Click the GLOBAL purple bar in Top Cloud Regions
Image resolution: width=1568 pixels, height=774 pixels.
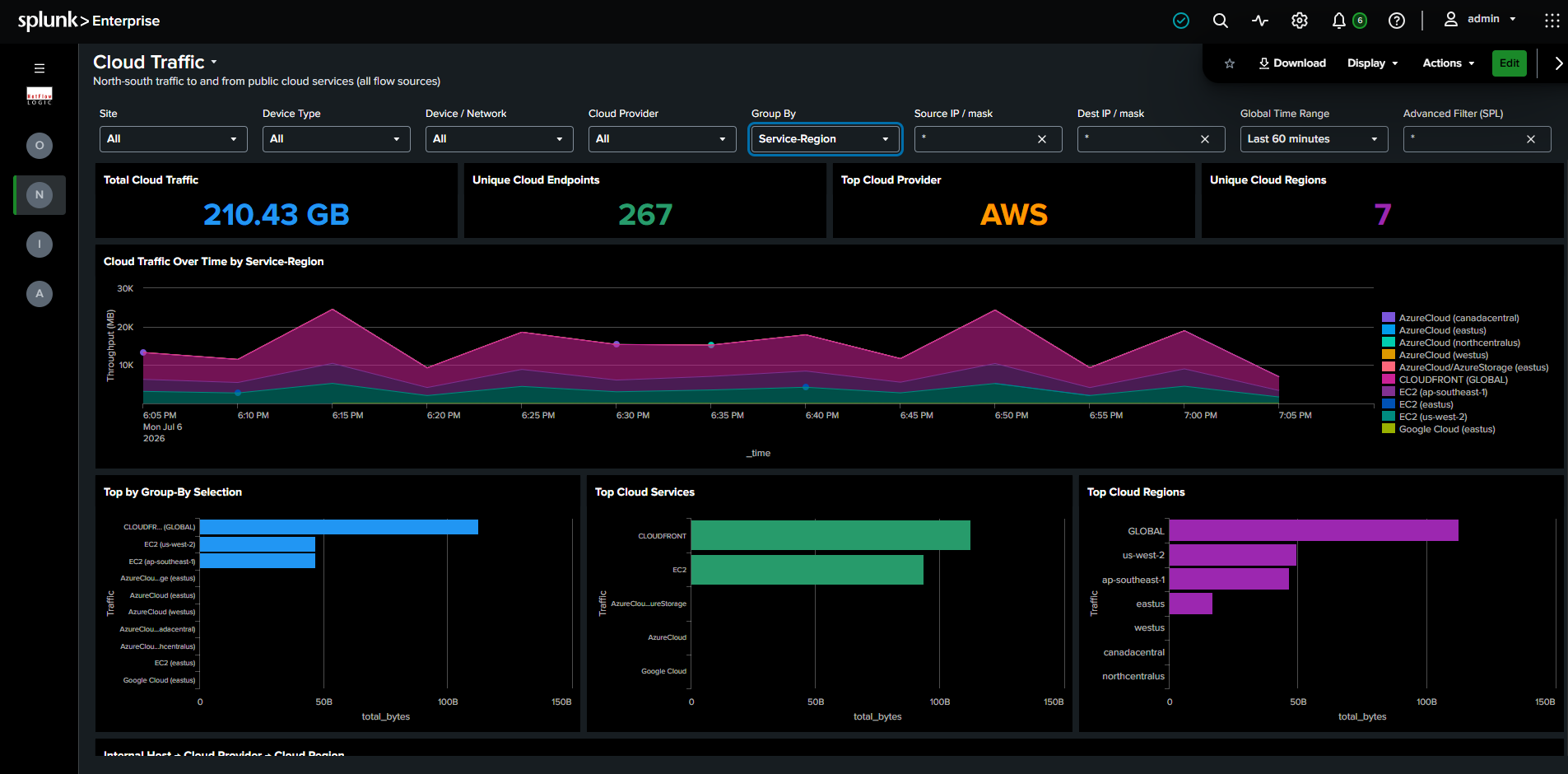tap(1314, 530)
